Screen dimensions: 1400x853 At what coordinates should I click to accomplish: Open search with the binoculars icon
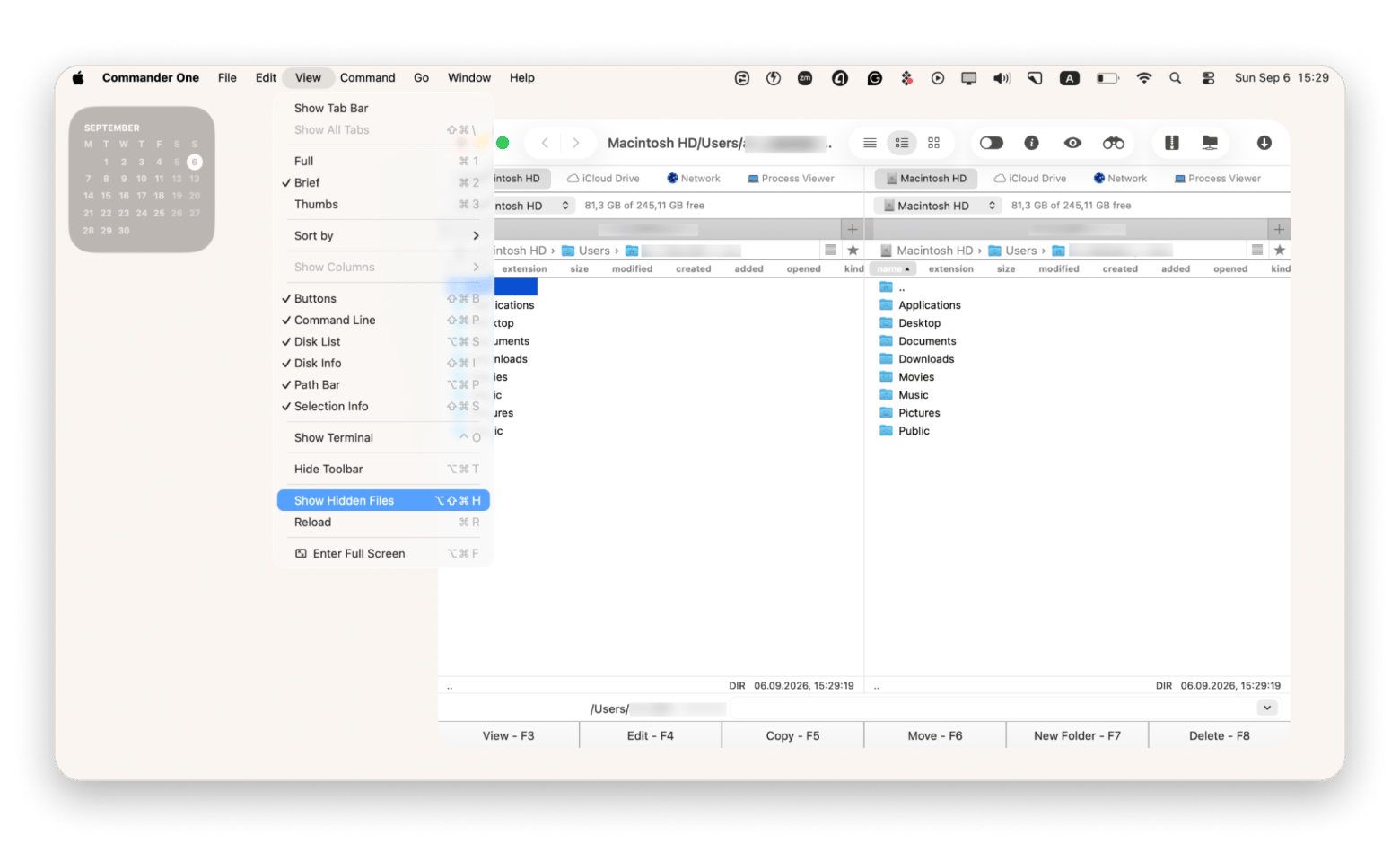tap(1114, 143)
